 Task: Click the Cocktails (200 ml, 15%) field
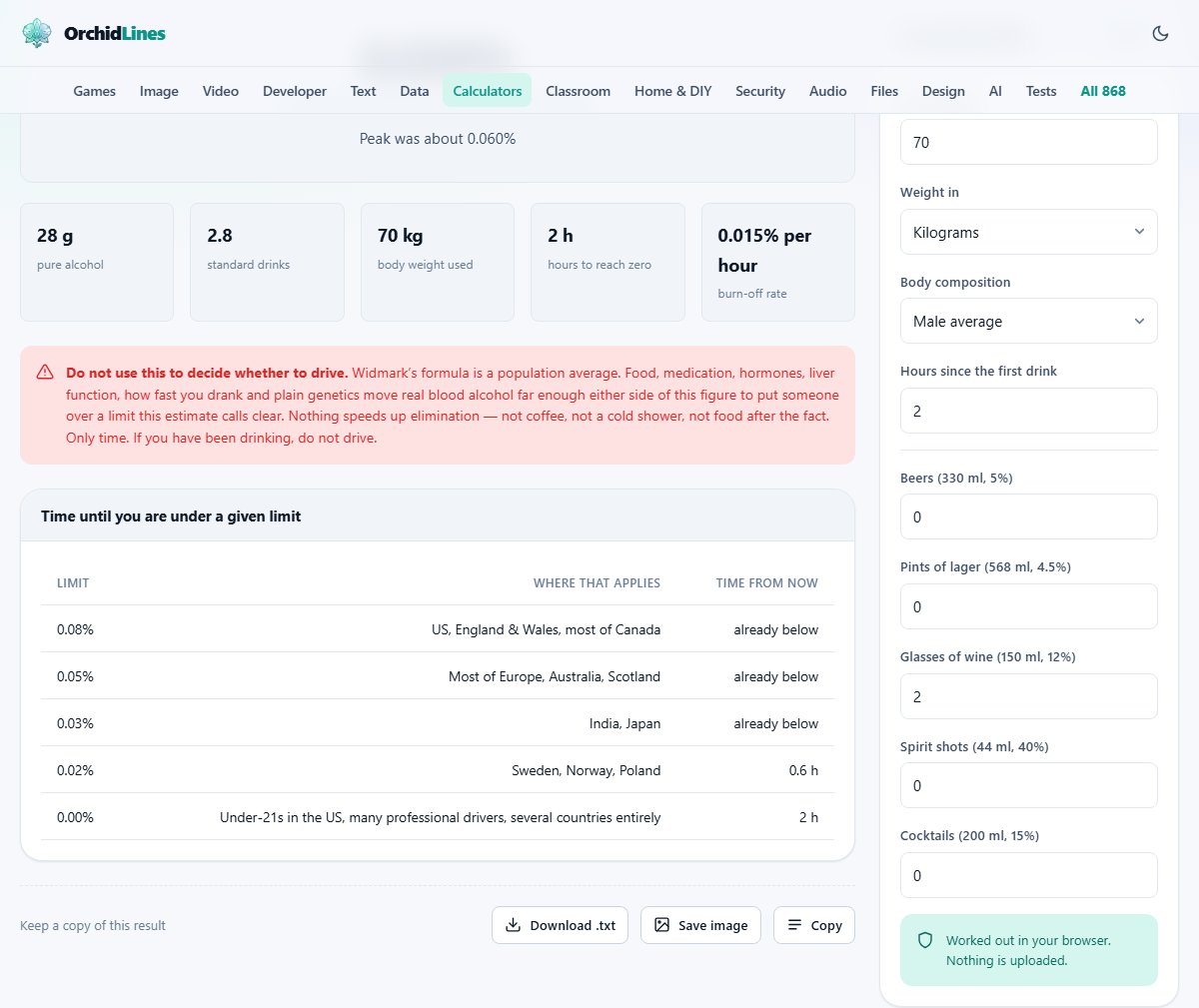[x=1028, y=875]
